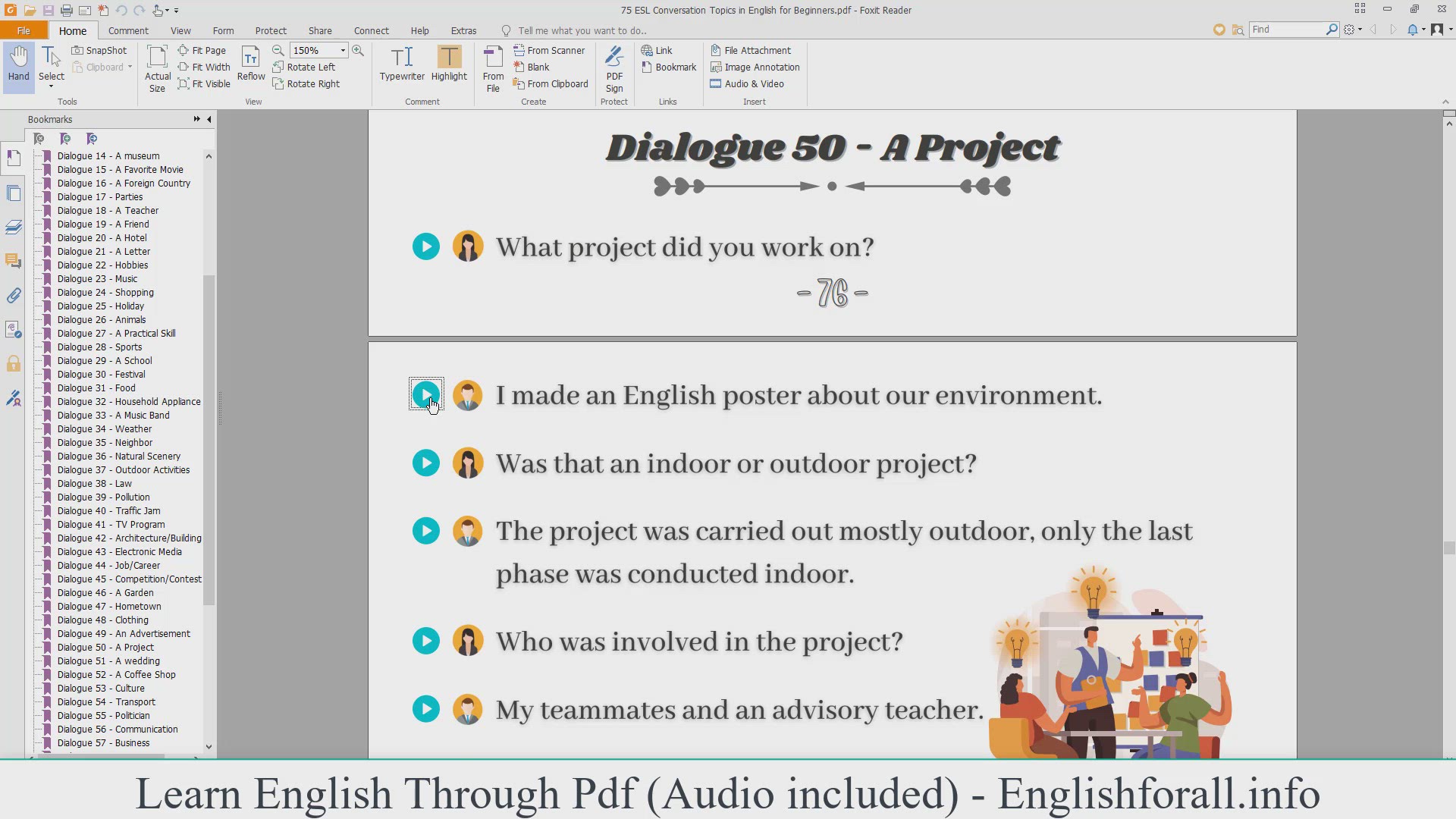Open Dialogue 51 - A wedding bookmark
The height and width of the screenshot is (819, 1456).
pyautogui.click(x=108, y=661)
